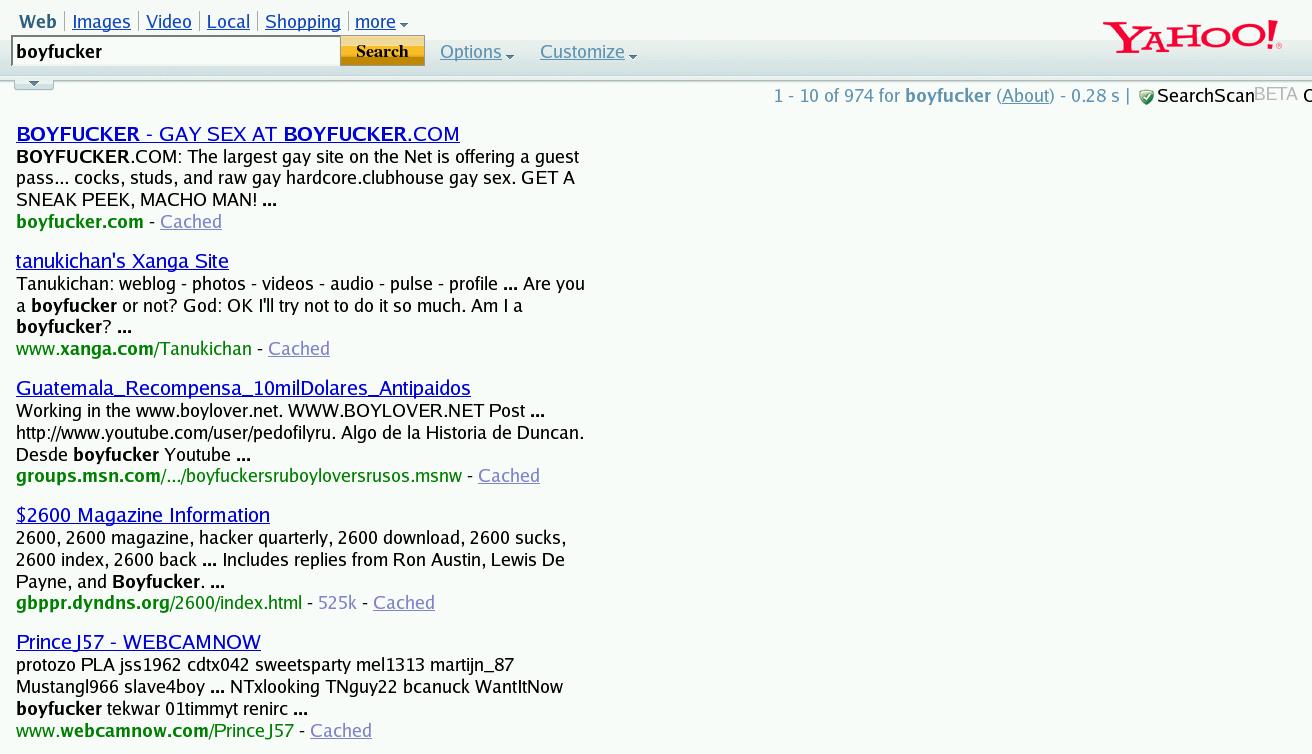Click the SearchScan label text

pos(1205,96)
